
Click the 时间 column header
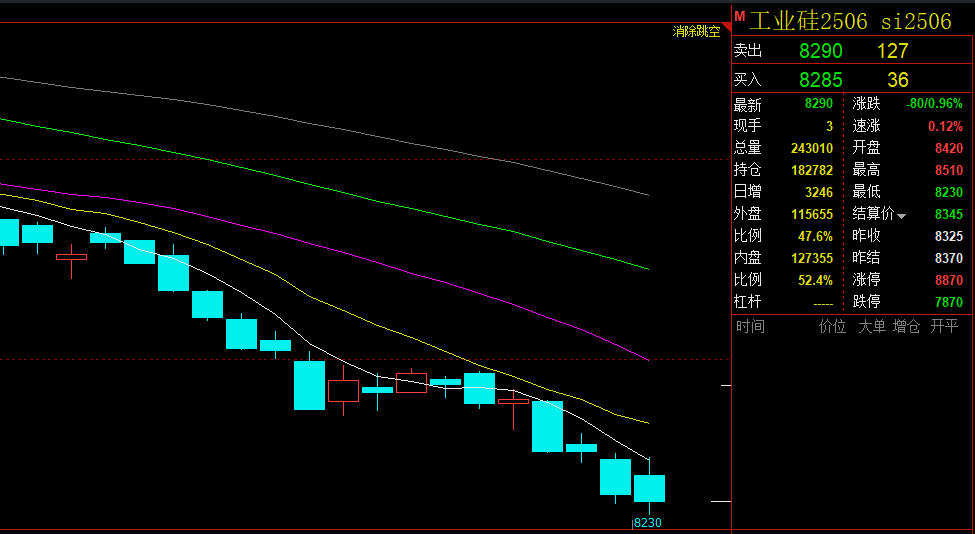(751, 326)
